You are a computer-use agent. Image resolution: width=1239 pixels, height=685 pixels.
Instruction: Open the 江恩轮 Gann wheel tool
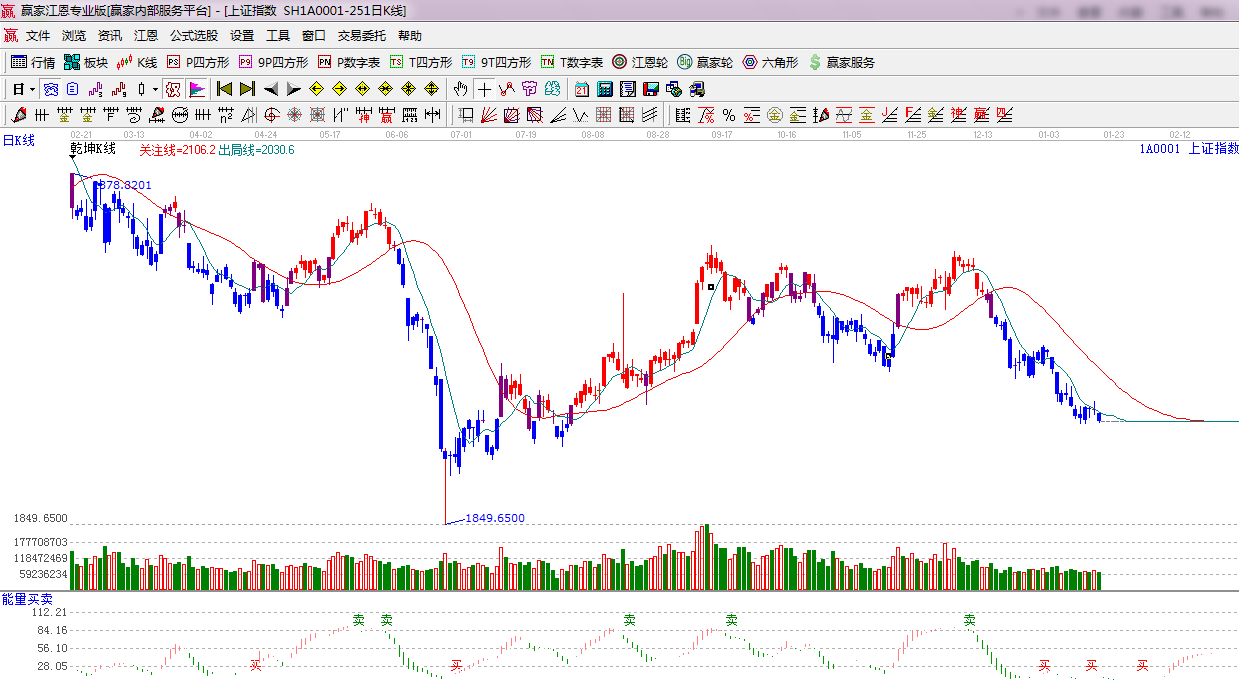tap(641, 62)
